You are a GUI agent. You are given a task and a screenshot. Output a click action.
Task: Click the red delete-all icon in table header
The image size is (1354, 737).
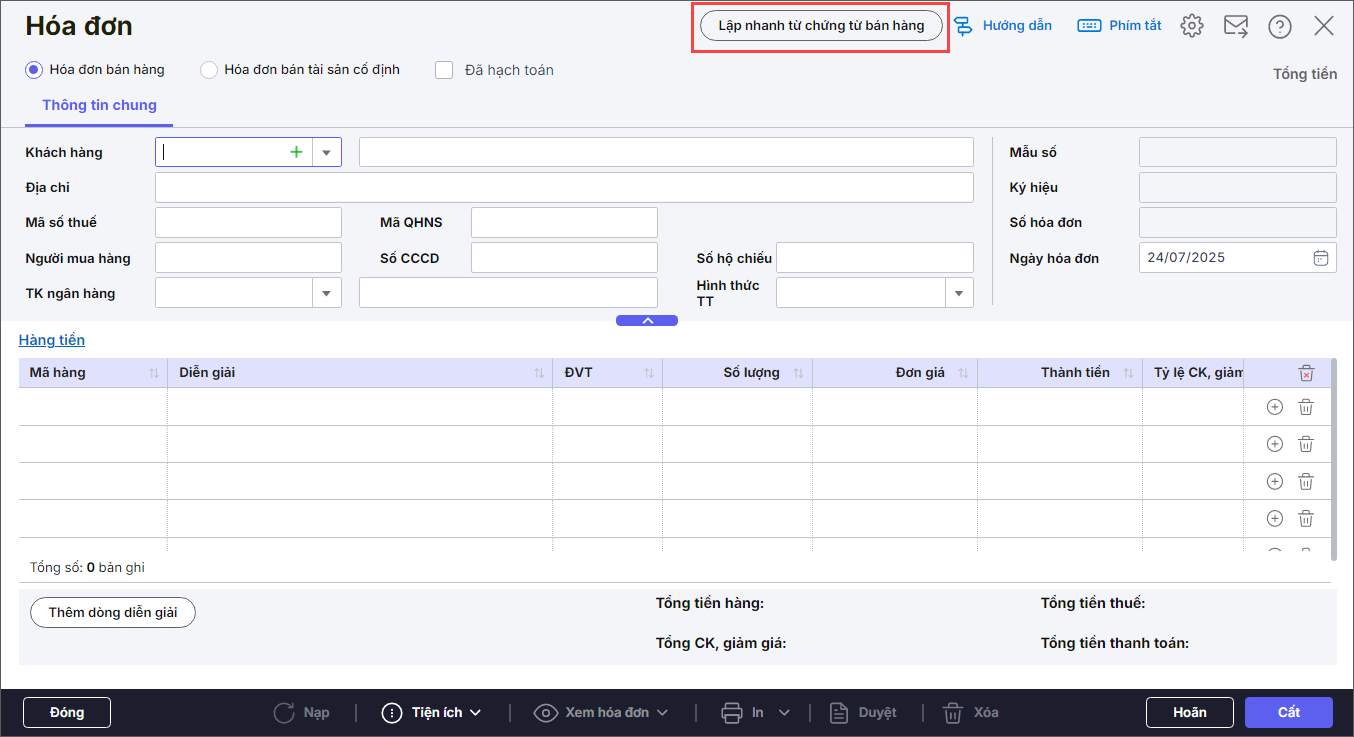pyautogui.click(x=1306, y=373)
